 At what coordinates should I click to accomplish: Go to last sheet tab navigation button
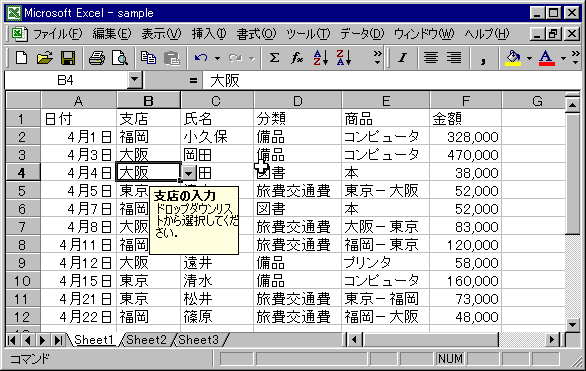pos(58,340)
